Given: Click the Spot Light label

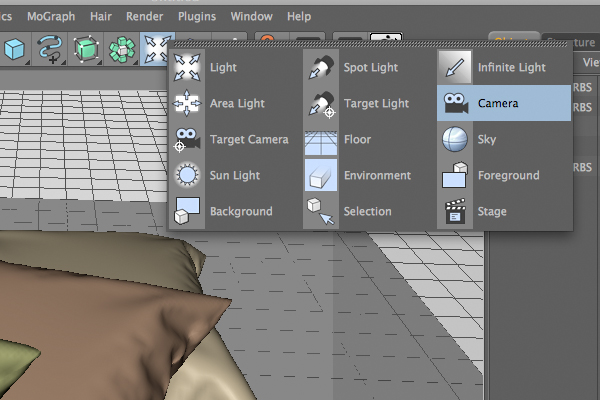Looking at the screenshot, I should click(371, 68).
